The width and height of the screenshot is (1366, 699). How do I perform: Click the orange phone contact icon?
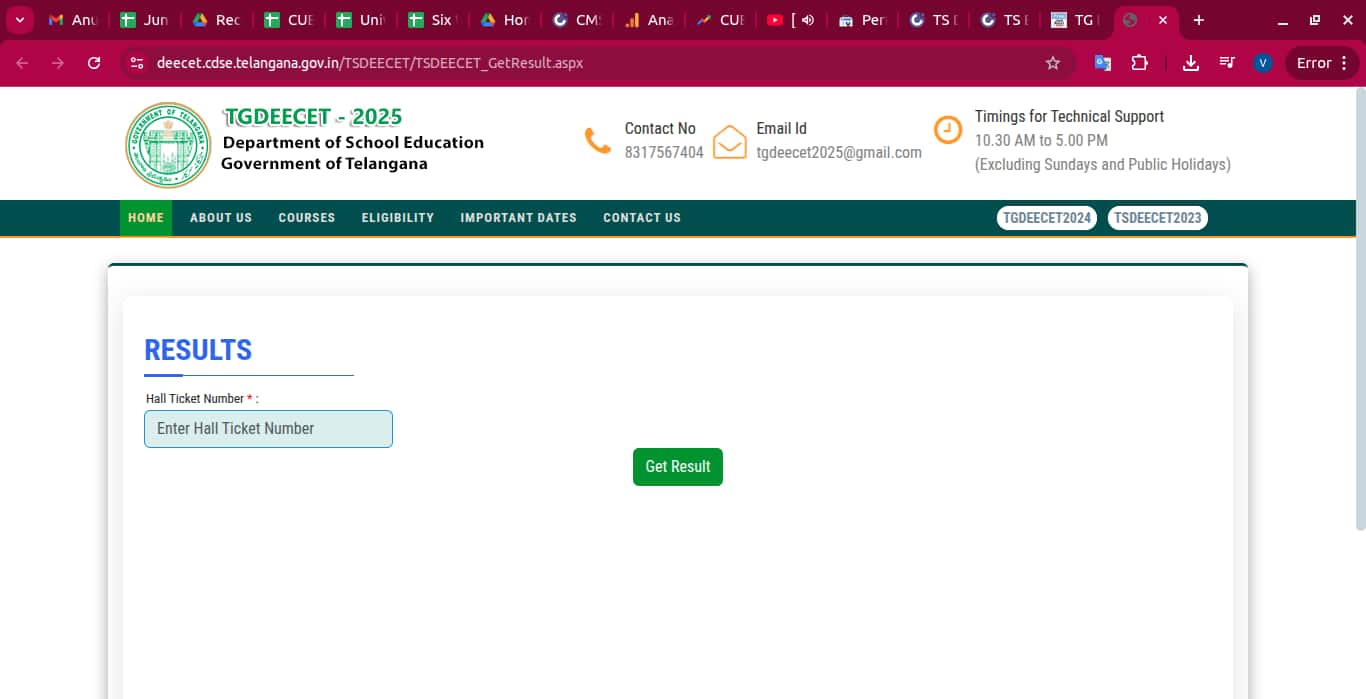pos(598,141)
